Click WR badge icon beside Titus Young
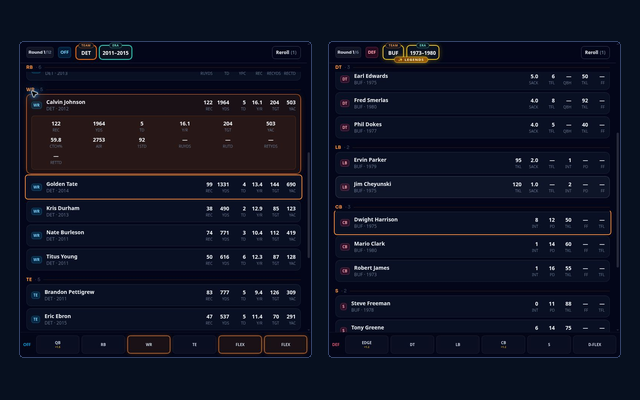The image size is (640, 400). tap(36, 260)
